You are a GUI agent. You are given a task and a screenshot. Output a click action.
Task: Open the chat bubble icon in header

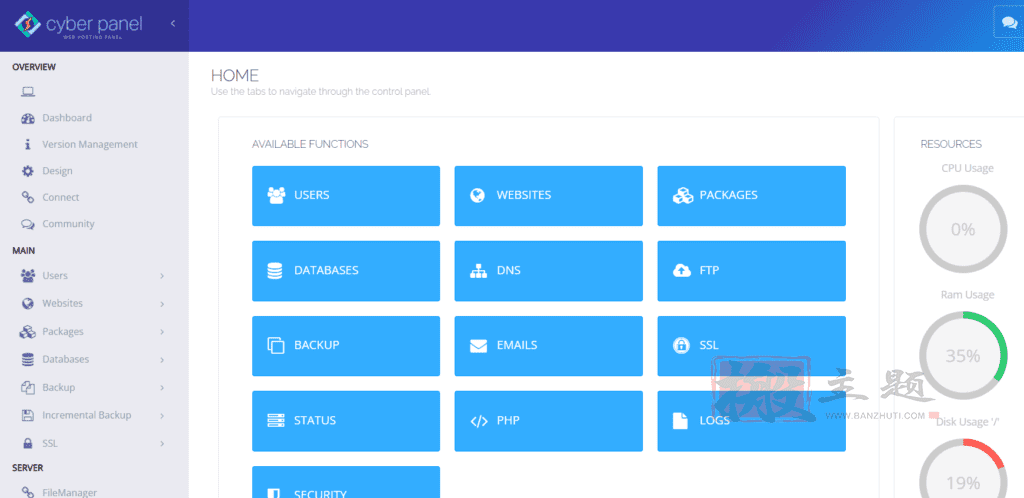coord(1008,22)
